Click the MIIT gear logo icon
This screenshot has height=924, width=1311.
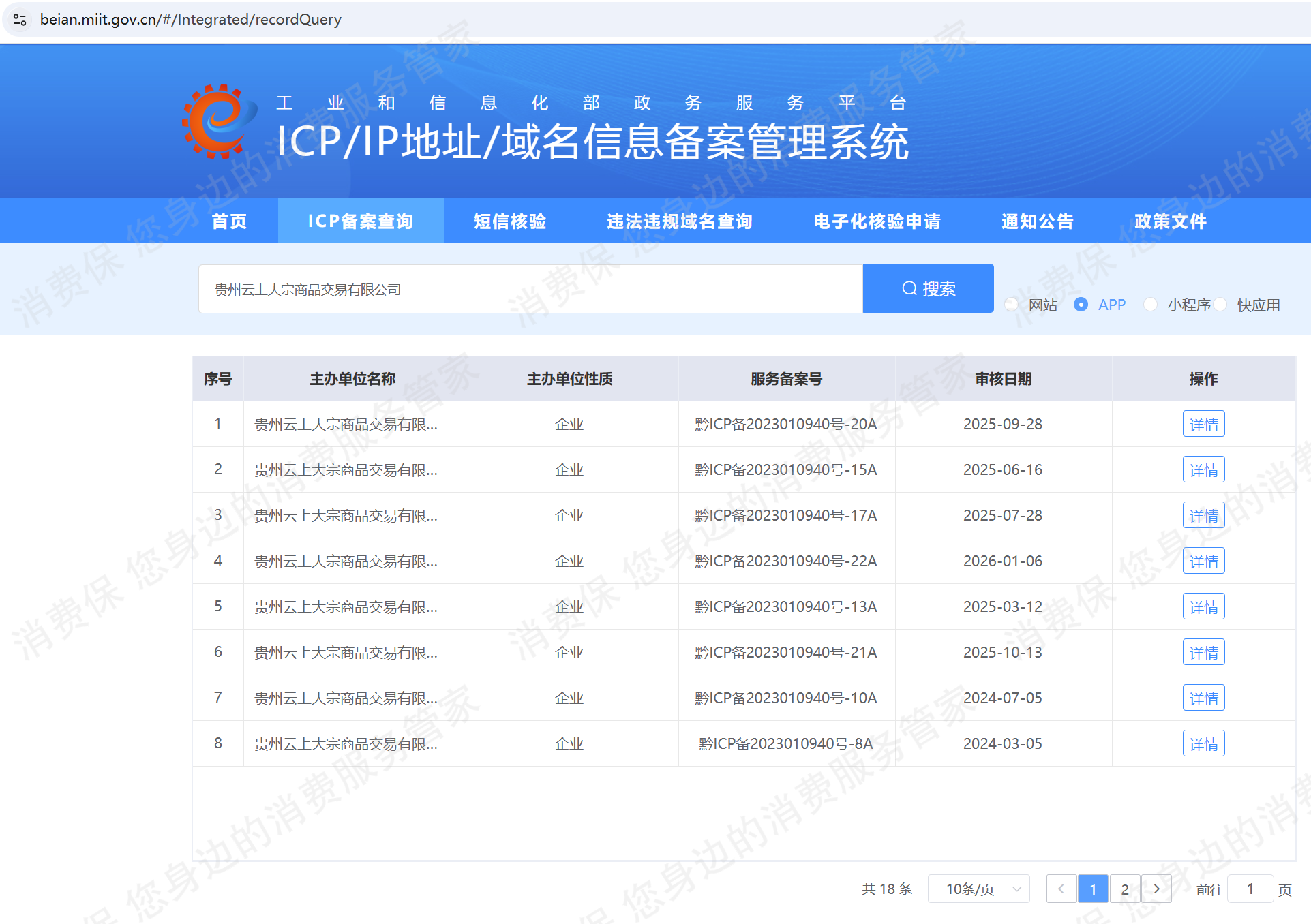pos(217,123)
